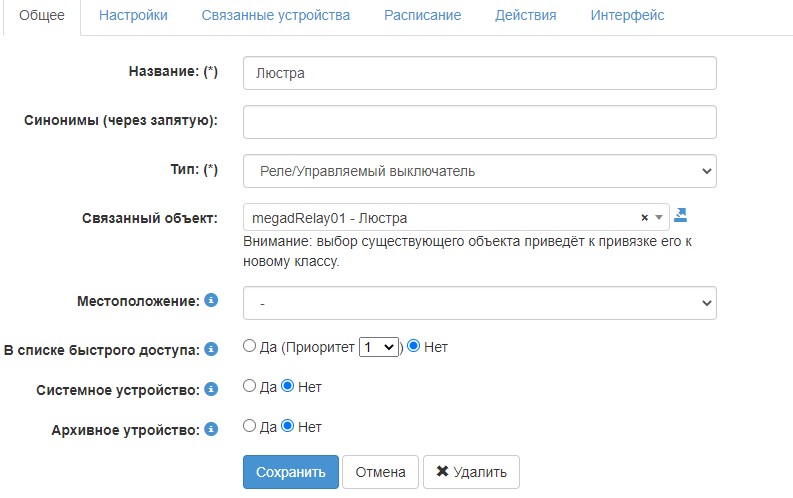Click info icon next to Местоположение
The image size is (793, 498).
pyautogui.click(x=211, y=301)
